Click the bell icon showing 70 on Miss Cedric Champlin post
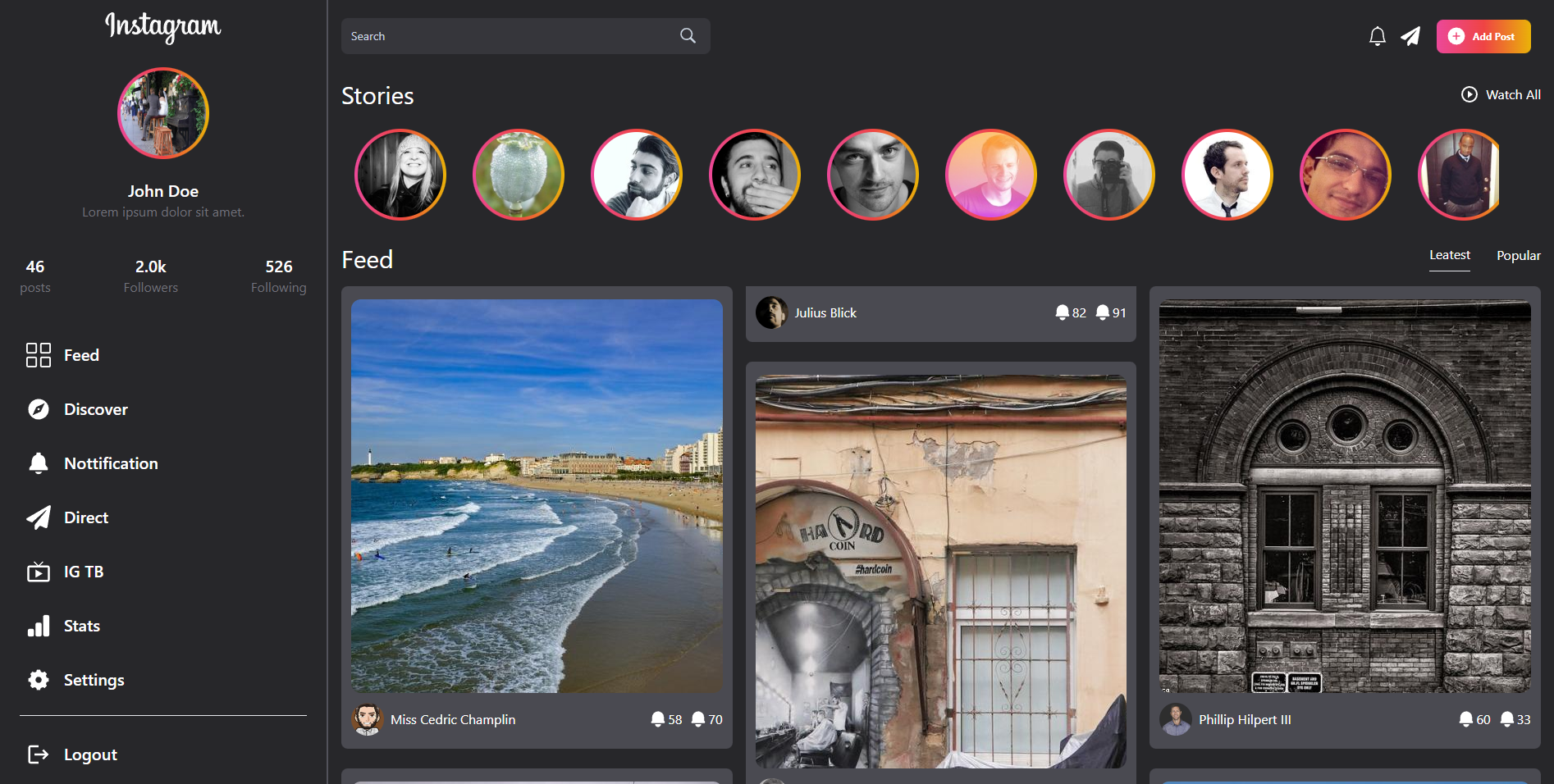Screen dimensions: 1554x784 (x=698, y=719)
